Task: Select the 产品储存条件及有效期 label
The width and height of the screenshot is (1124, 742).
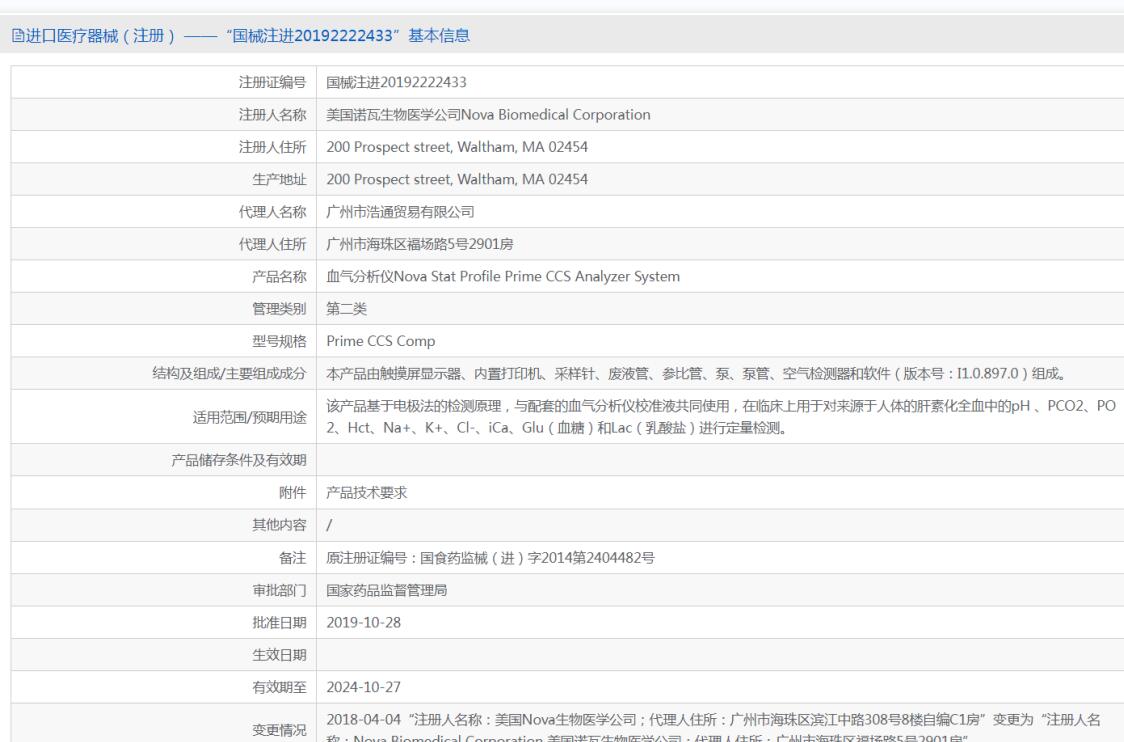Action: tap(239, 460)
